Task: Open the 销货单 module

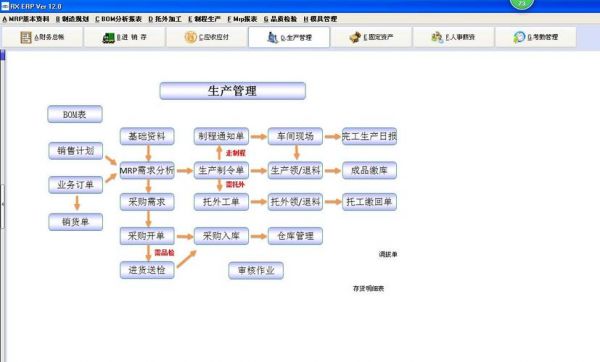Action: 76,222
